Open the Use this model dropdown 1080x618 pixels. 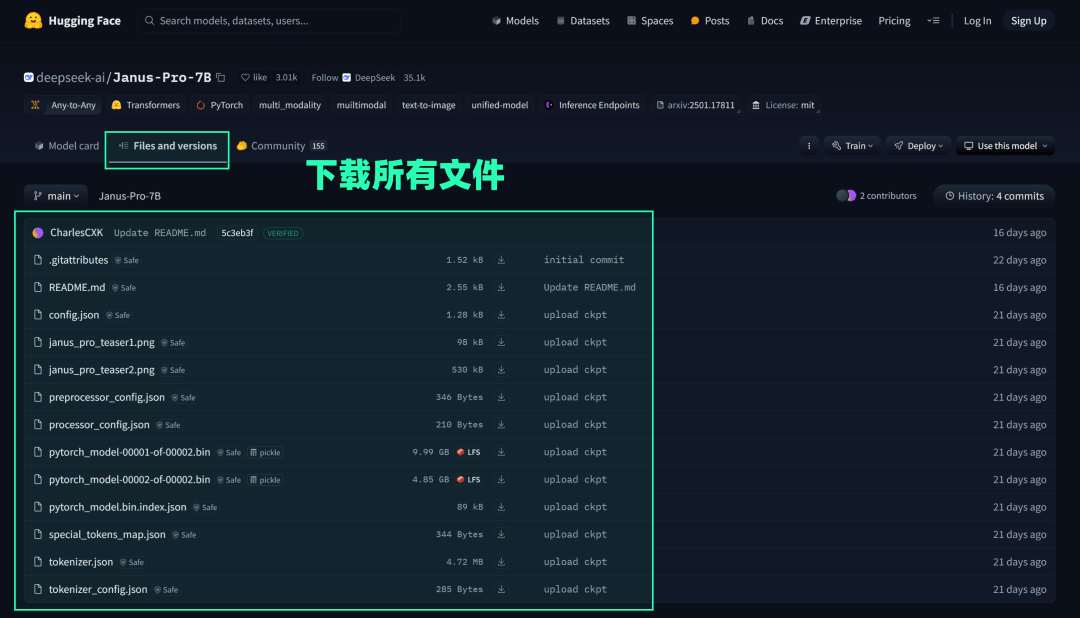[x=1005, y=146]
